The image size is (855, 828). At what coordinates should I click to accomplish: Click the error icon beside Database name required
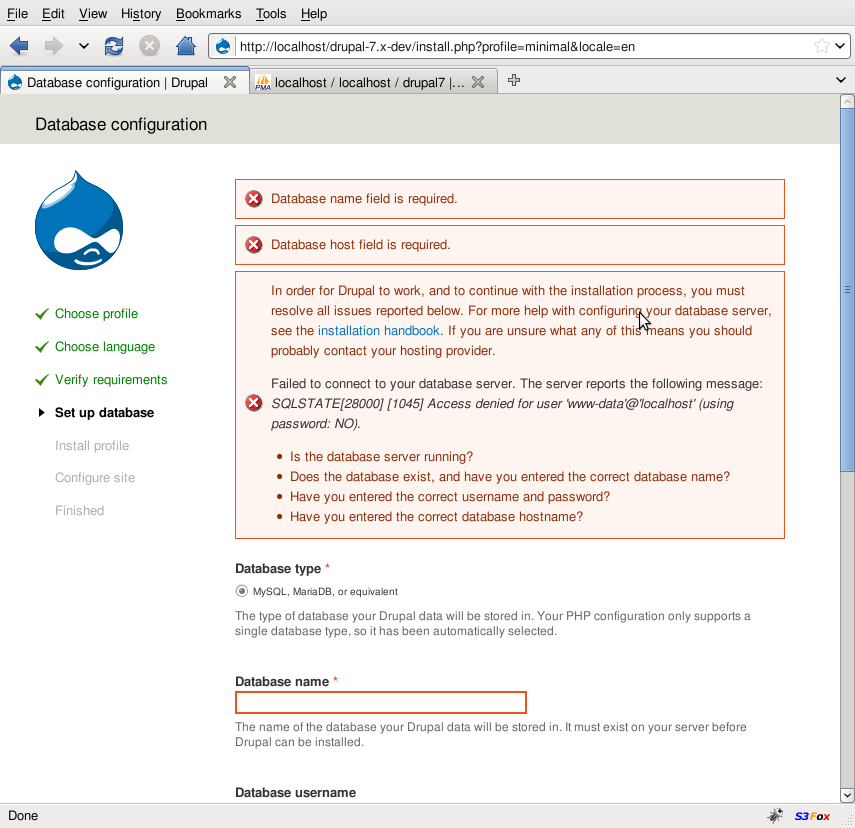[254, 199]
